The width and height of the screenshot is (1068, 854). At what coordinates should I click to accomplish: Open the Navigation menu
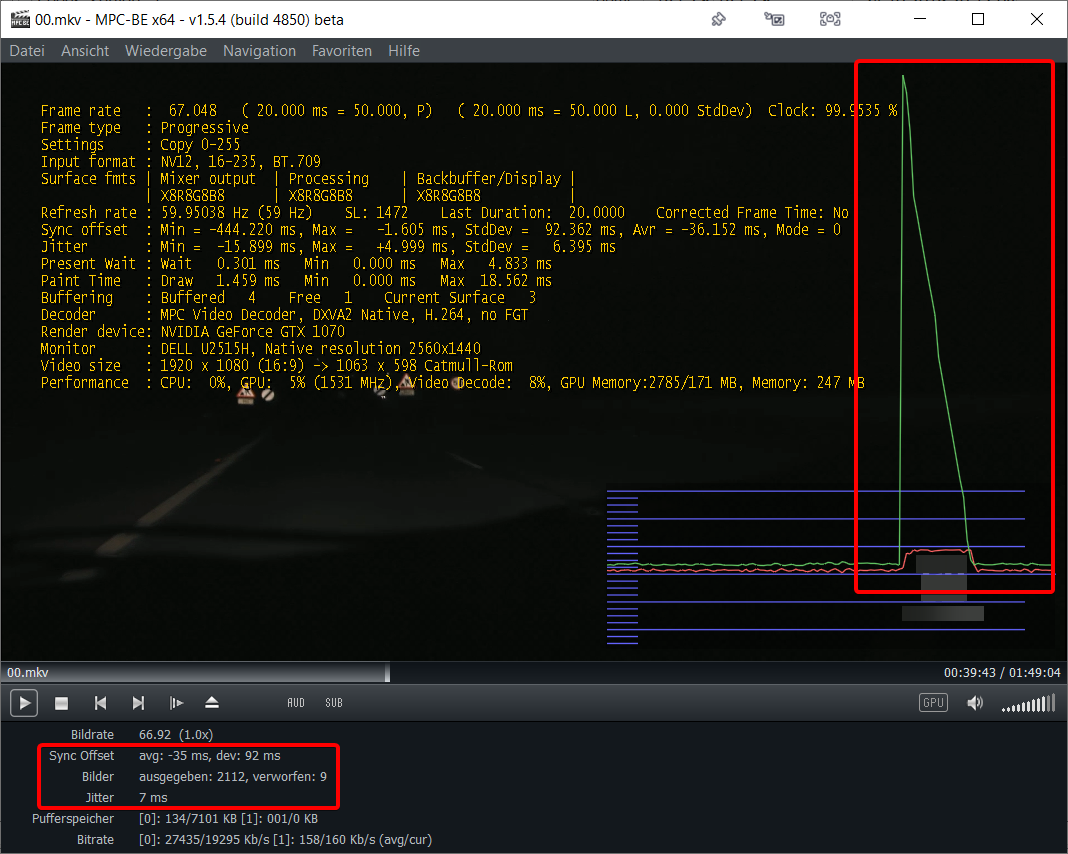(260, 51)
